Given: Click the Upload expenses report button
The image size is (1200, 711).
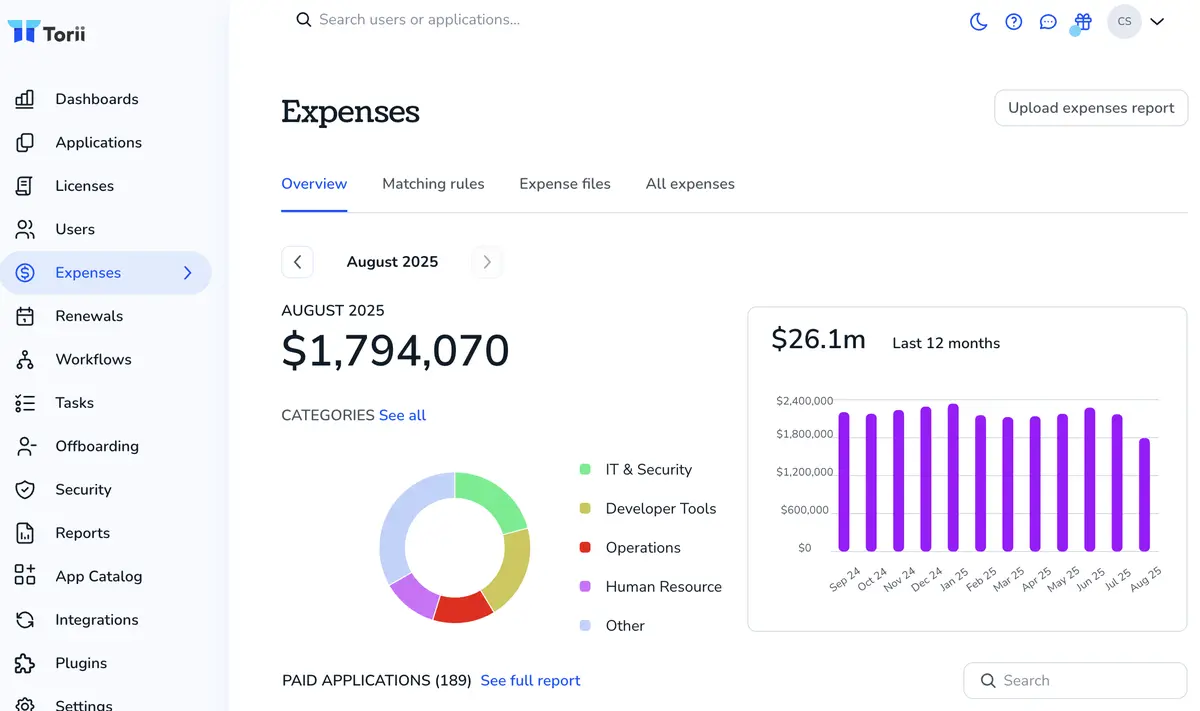Looking at the screenshot, I should click(x=1091, y=108).
